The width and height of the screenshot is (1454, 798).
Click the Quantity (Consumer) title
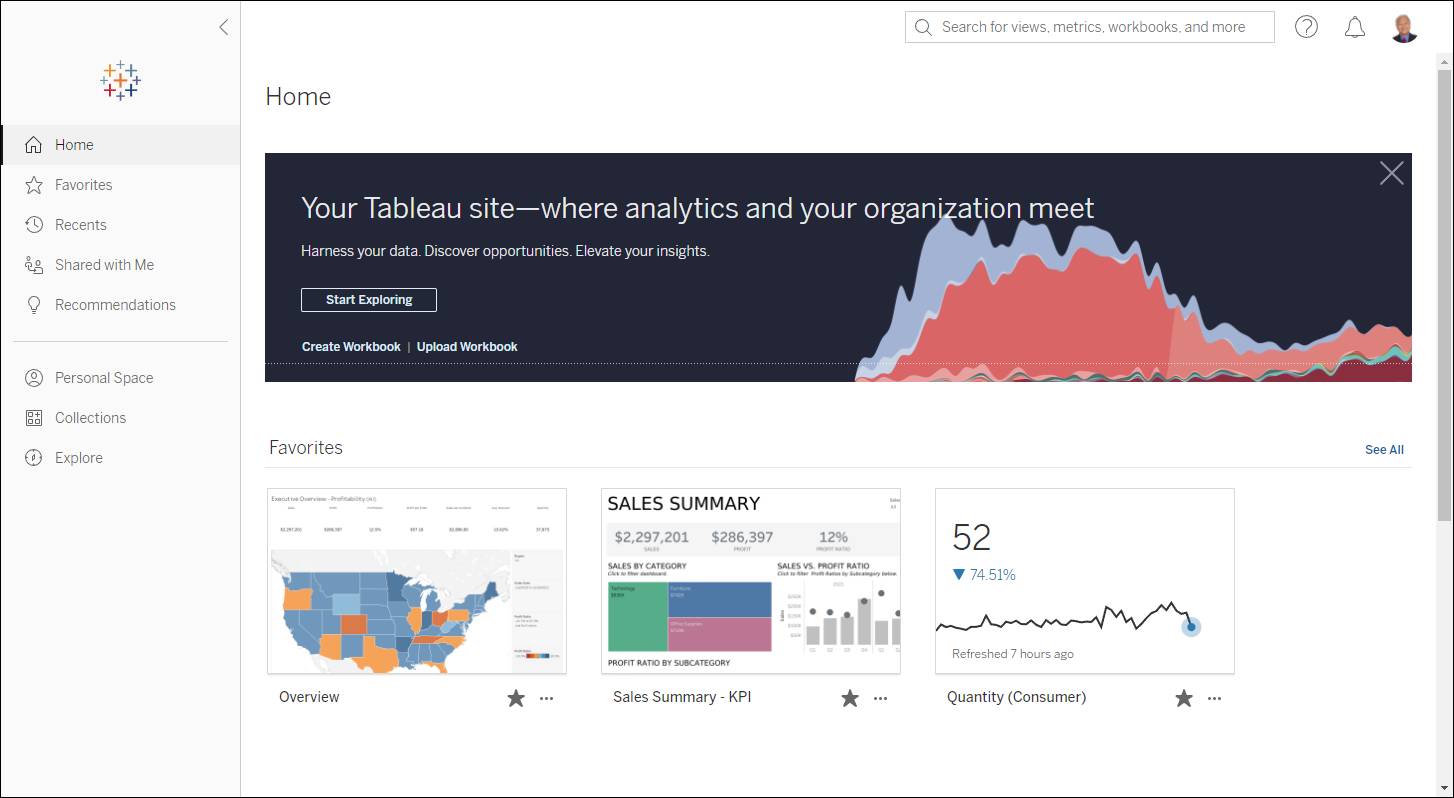1016,697
